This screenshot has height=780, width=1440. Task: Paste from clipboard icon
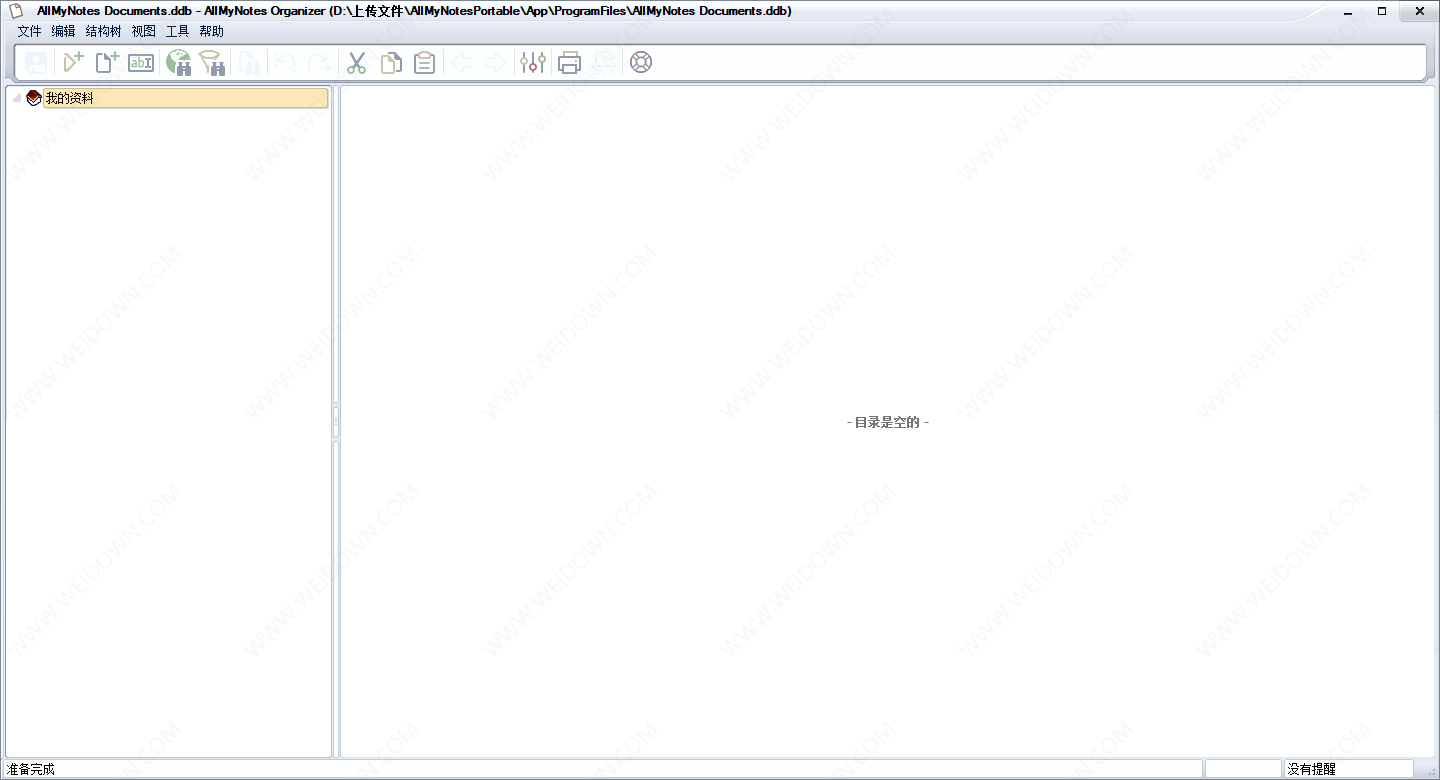point(425,63)
